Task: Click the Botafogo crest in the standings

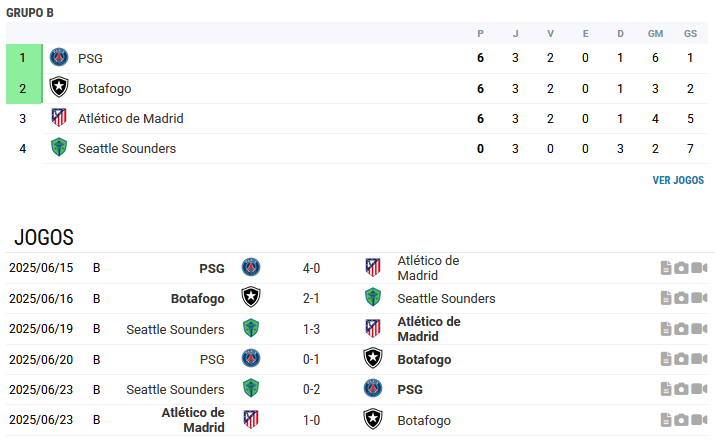Action: (59, 88)
